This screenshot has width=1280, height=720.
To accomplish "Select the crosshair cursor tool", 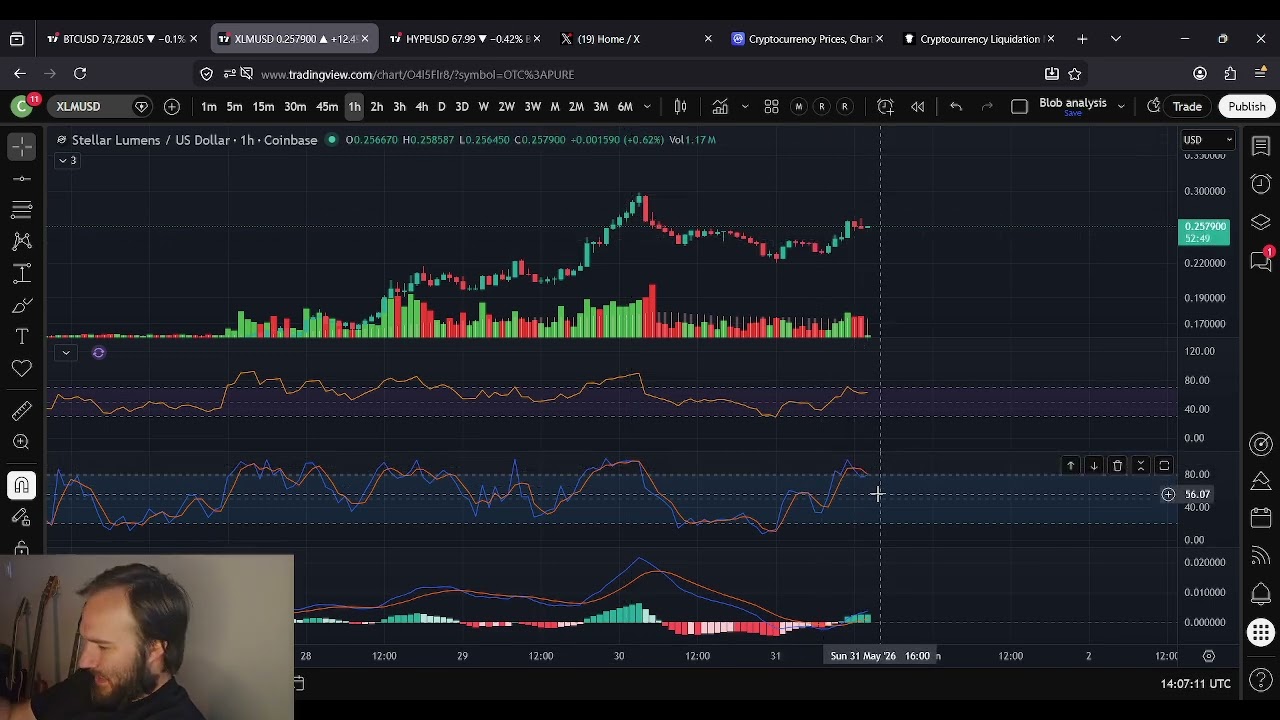I will pos(21,146).
